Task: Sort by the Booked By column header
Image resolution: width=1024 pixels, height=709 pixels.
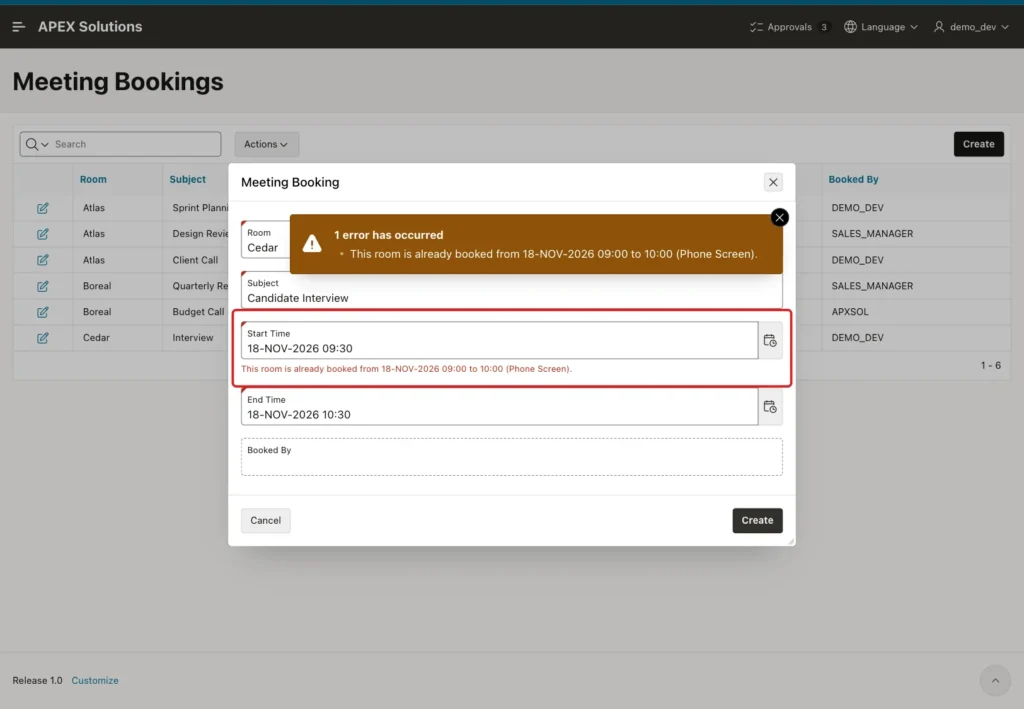Action: 853,180
